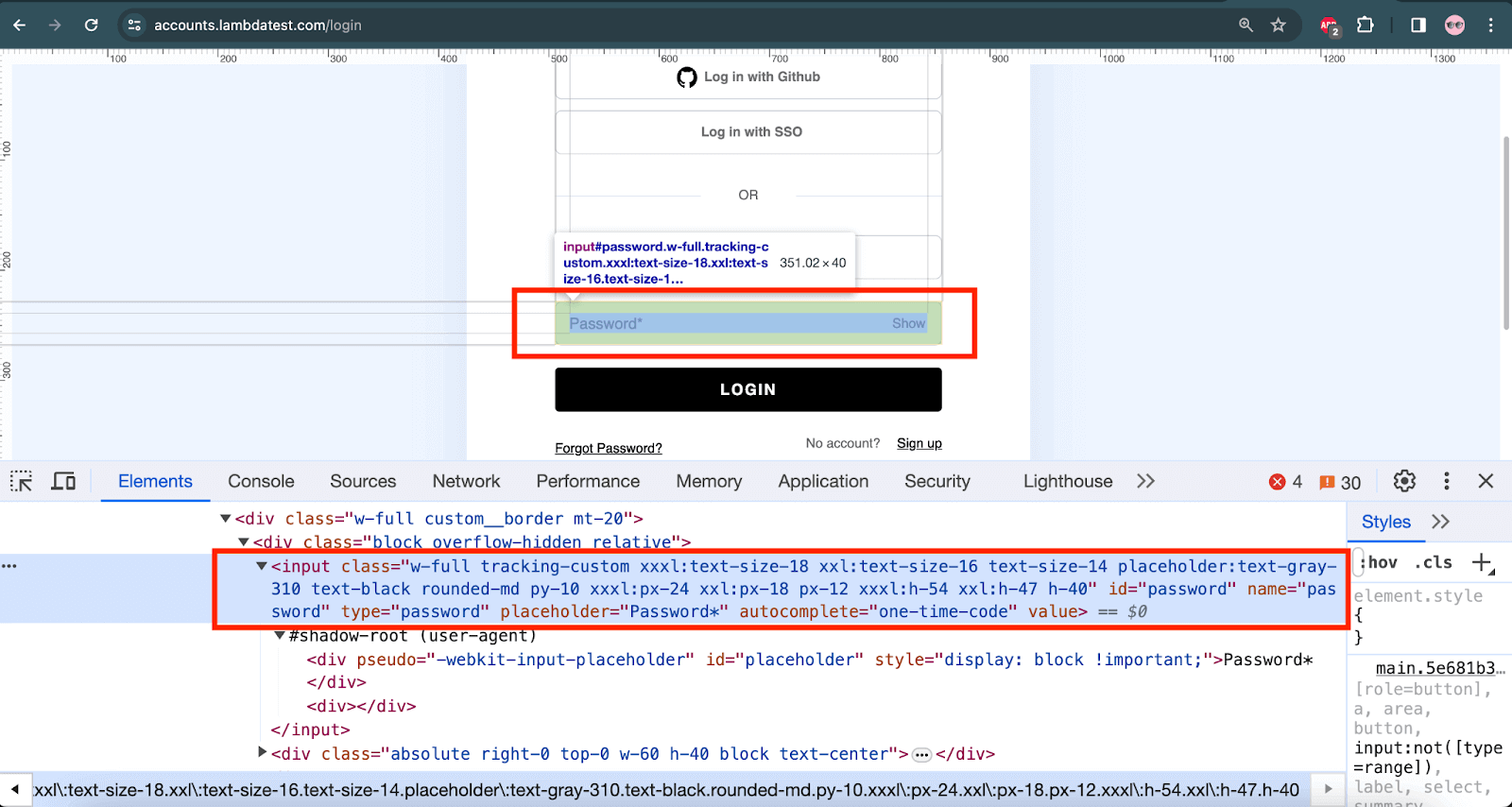Toggle the :hov element state panel
Image resolution: width=1512 pixels, height=807 pixels.
[1380, 562]
